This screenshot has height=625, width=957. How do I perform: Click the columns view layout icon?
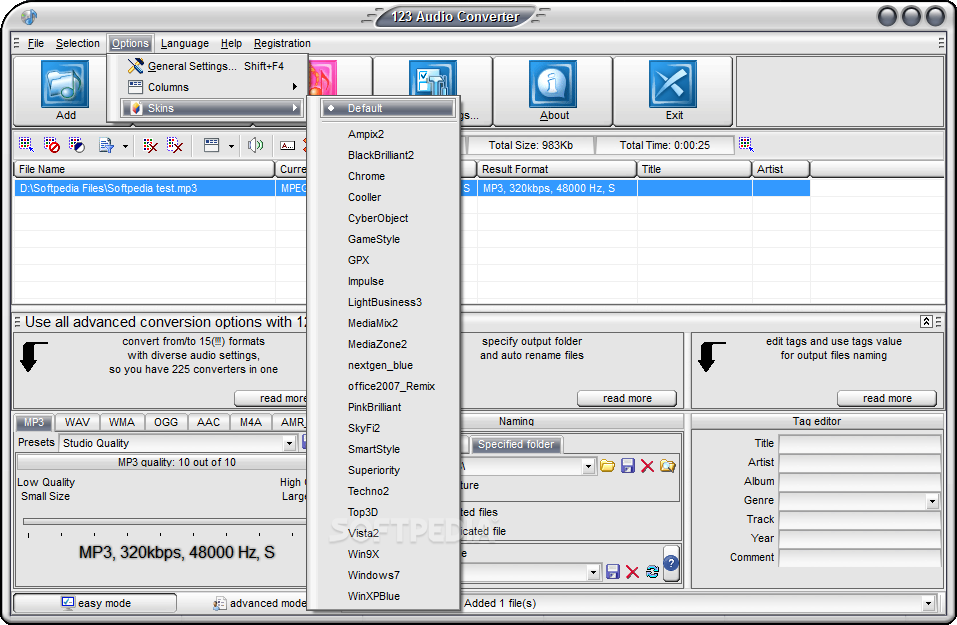click(212, 145)
